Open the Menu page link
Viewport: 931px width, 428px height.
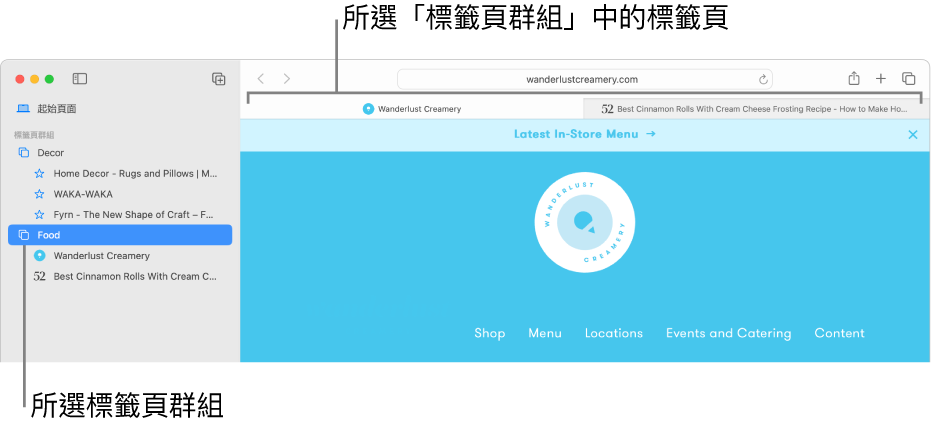coord(545,333)
